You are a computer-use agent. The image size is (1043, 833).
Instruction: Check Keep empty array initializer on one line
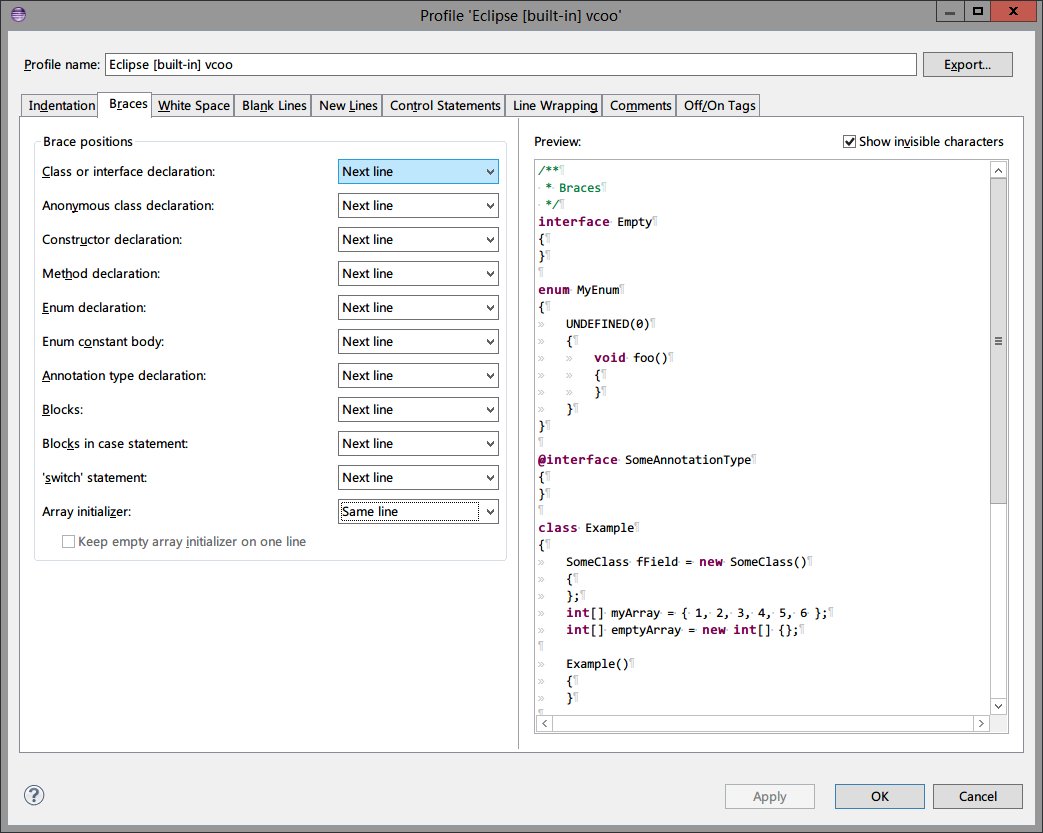[69, 542]
